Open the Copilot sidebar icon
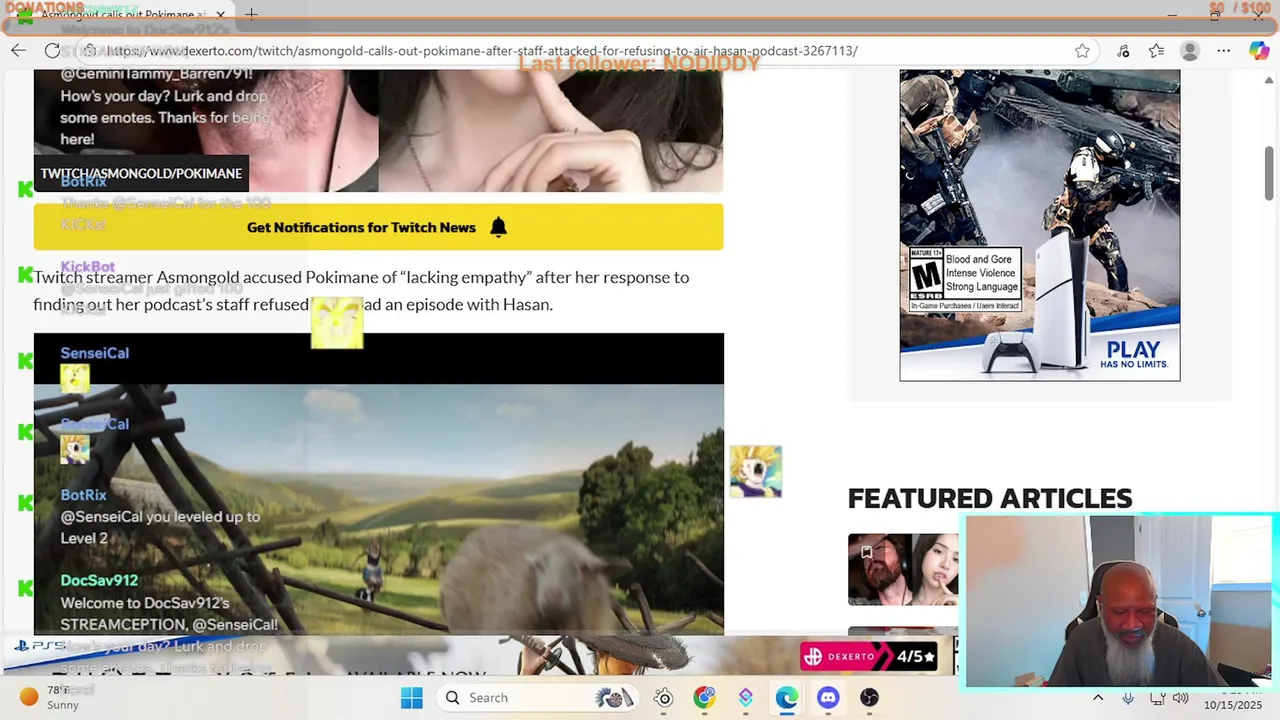 (x=1258, y=51)
